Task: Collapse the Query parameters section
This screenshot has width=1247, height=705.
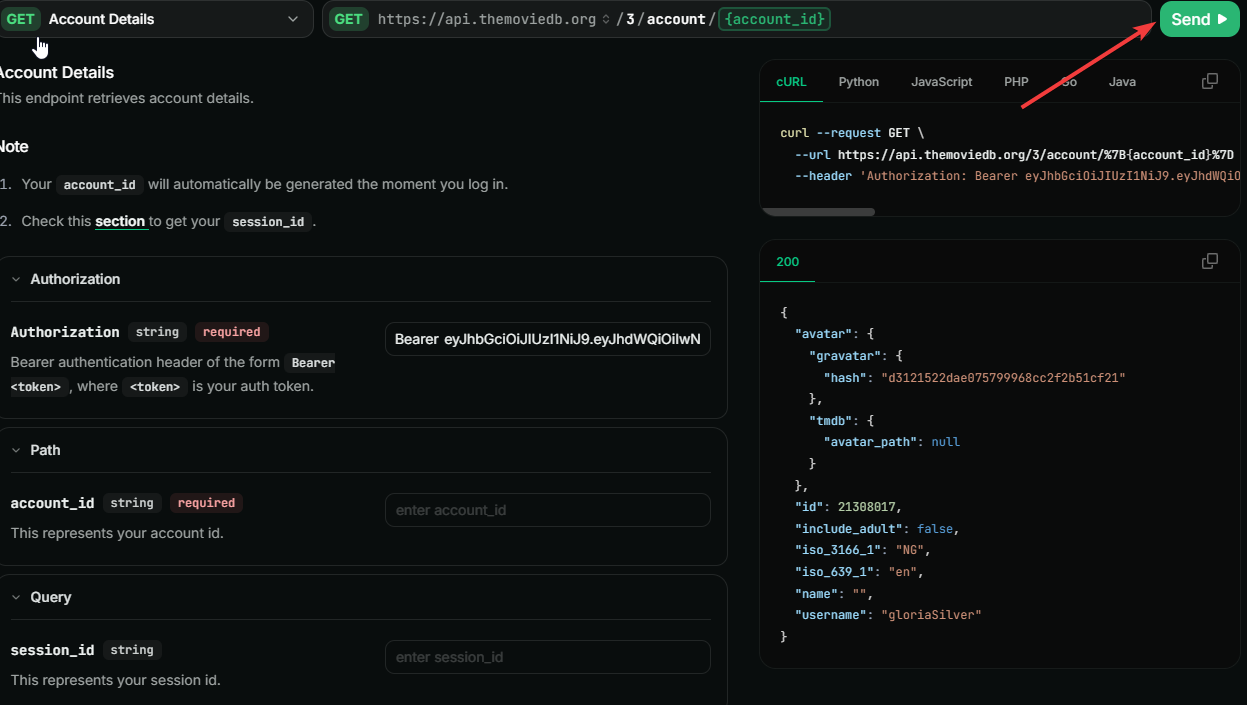Action: (16, 597)
